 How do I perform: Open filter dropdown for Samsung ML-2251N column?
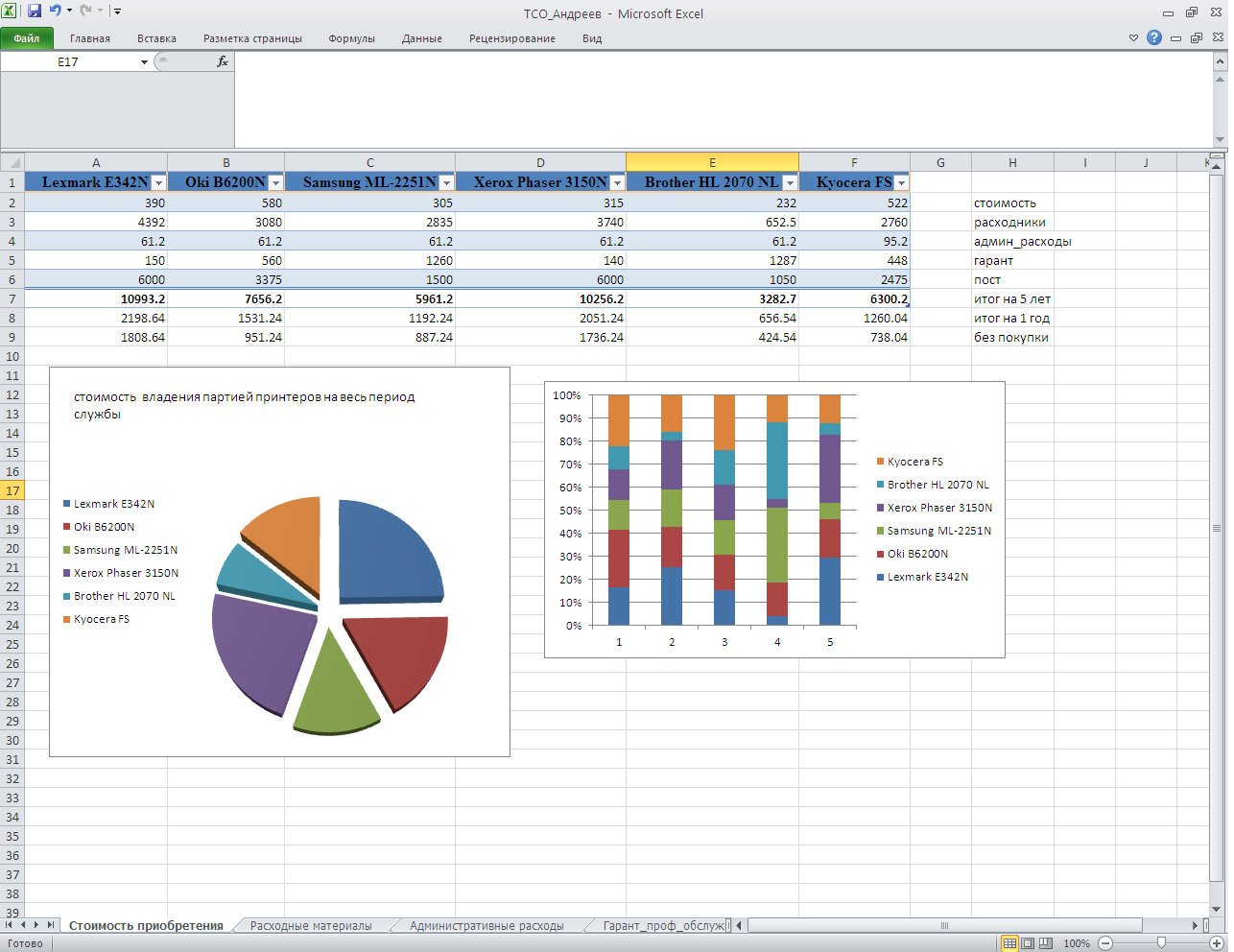pos(446,183)
